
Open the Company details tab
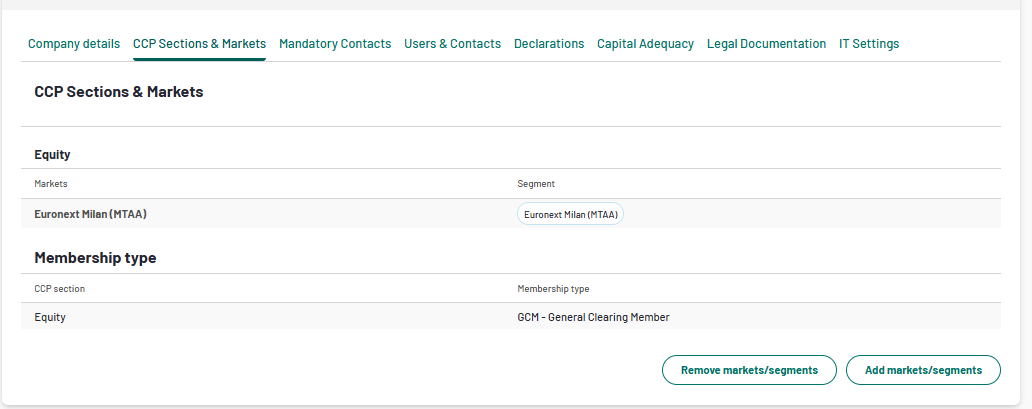pyautogui.click(x=74, y=43)
